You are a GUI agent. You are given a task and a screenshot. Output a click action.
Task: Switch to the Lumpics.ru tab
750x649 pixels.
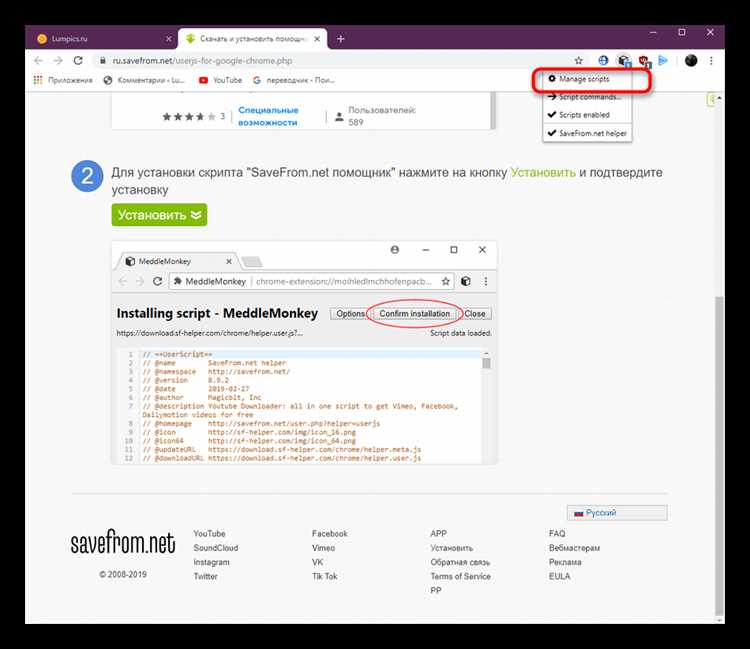[x=102, y=39]
